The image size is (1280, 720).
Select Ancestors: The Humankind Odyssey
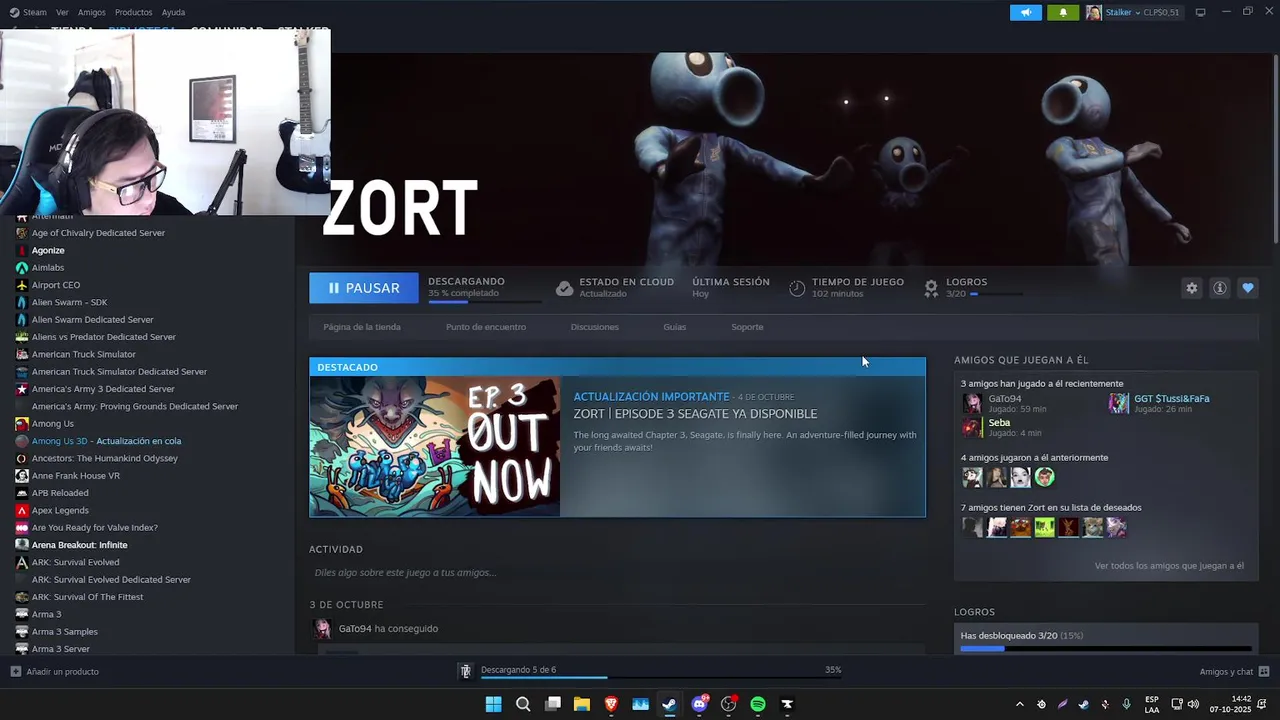point(104,458)
